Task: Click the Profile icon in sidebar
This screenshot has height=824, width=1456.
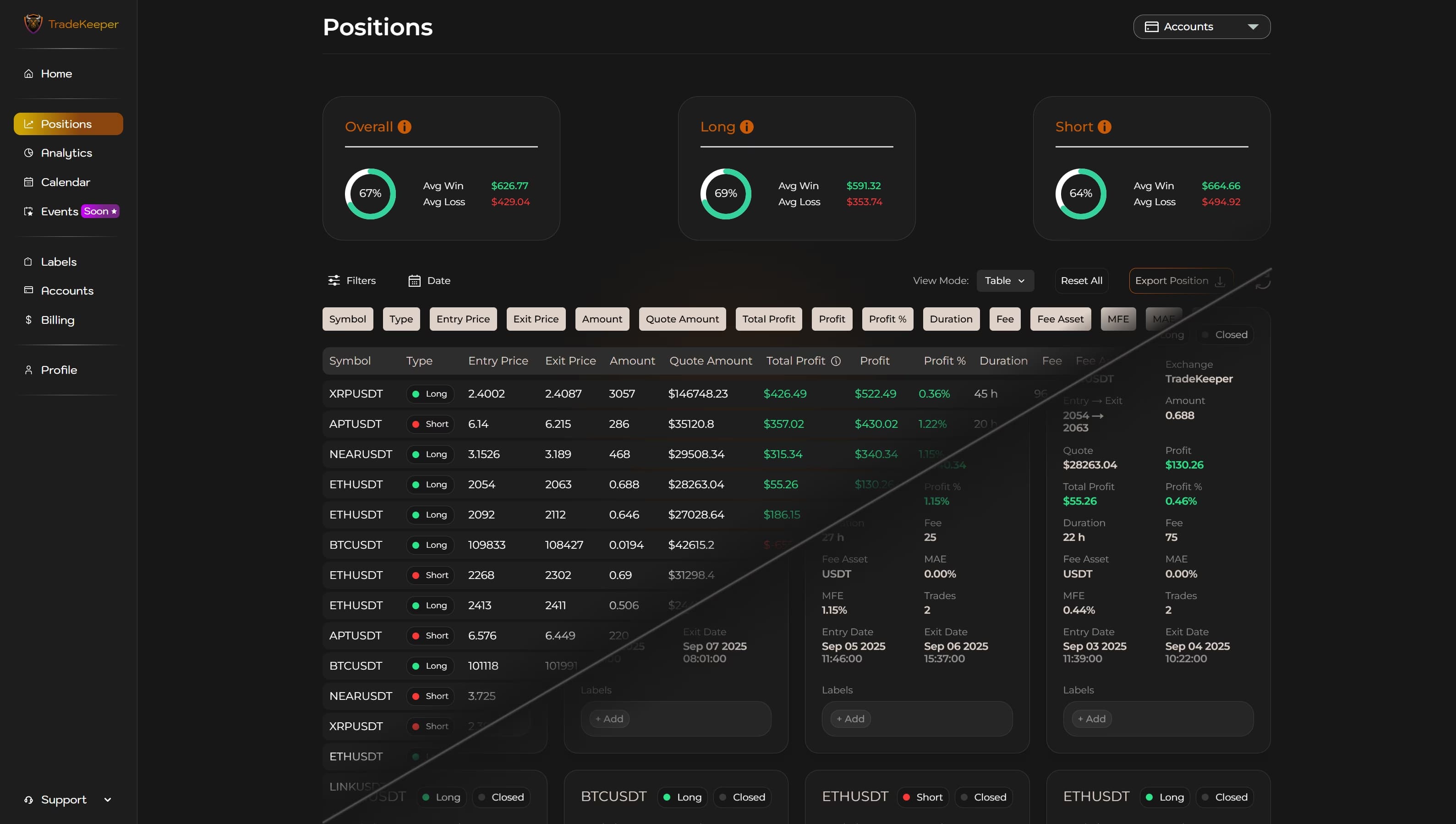Action: [29, 370]
